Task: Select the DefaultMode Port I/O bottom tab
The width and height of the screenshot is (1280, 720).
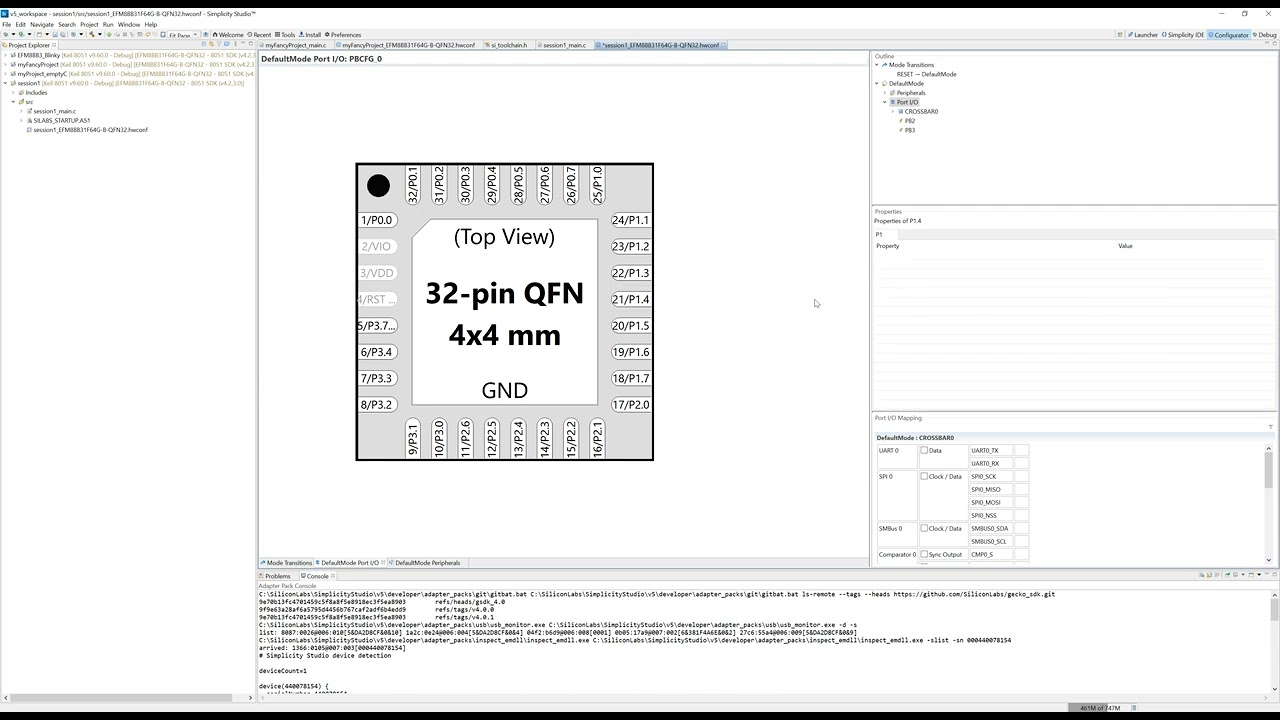Action: (x=349, y=563)
